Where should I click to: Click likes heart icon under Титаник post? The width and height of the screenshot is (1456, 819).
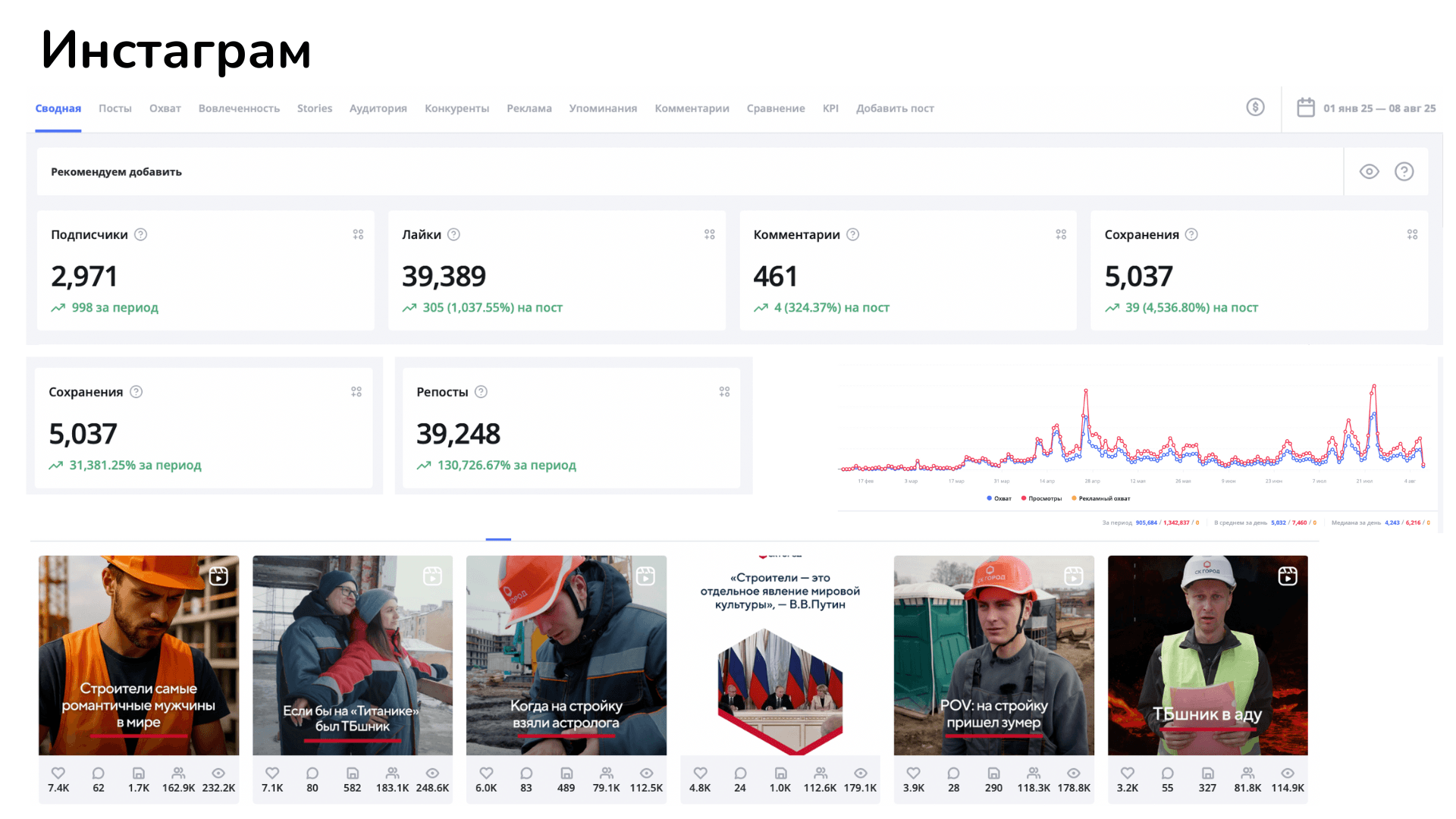tap(272, 773)
